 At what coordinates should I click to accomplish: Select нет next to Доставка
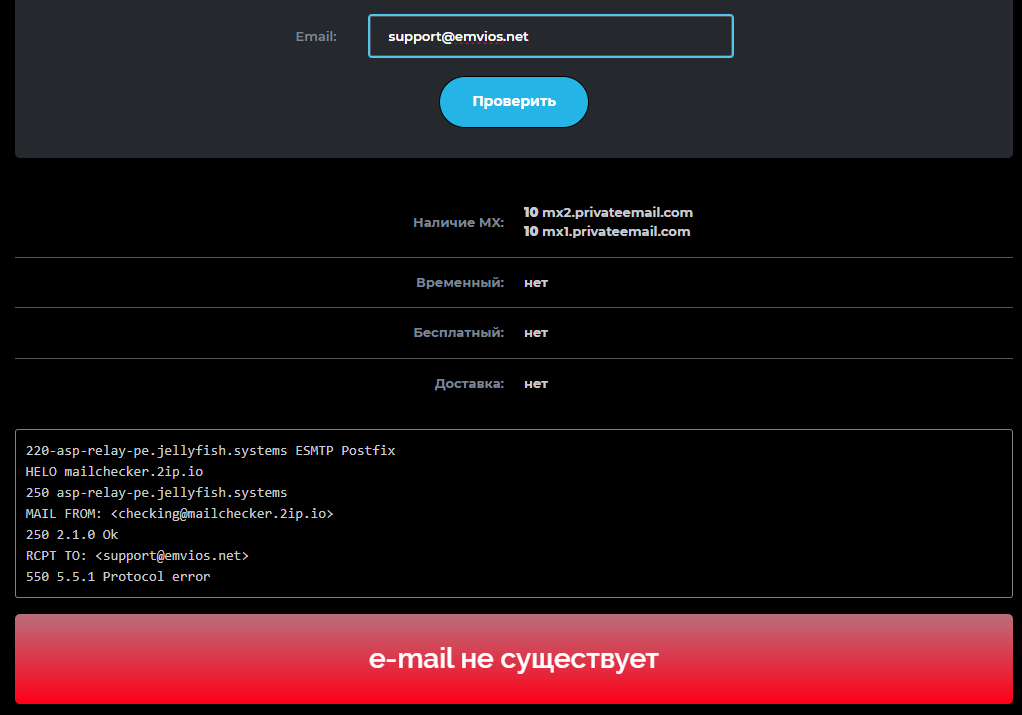pyautogui.click(x=535, y=383)
